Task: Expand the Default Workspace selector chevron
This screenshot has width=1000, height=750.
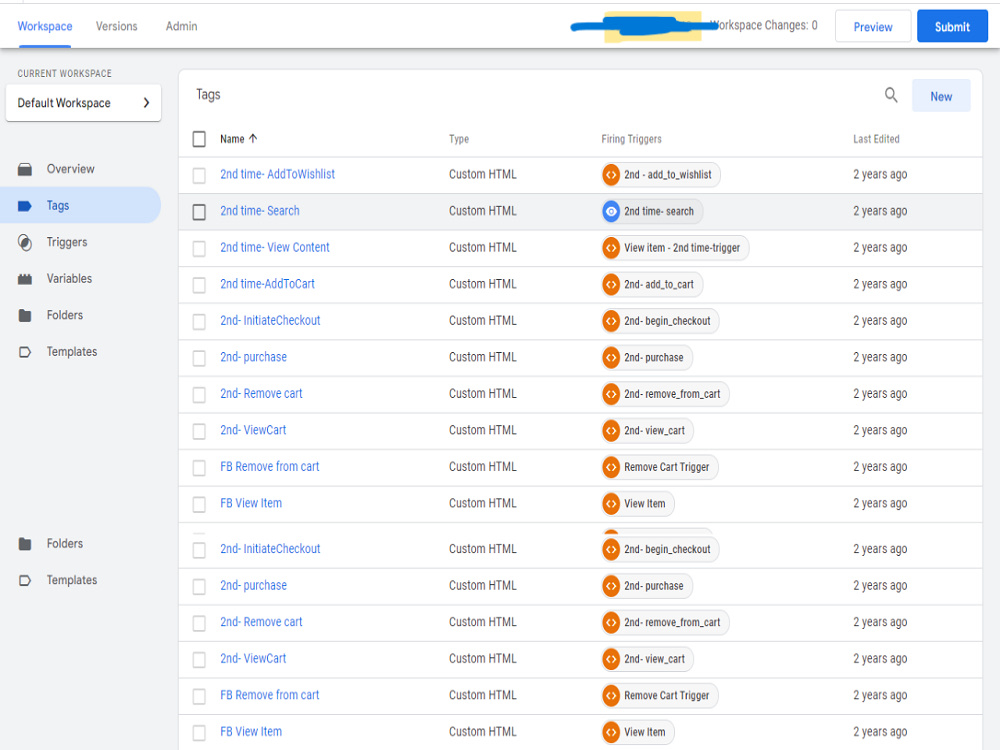Action: click(x=146, y=103)
